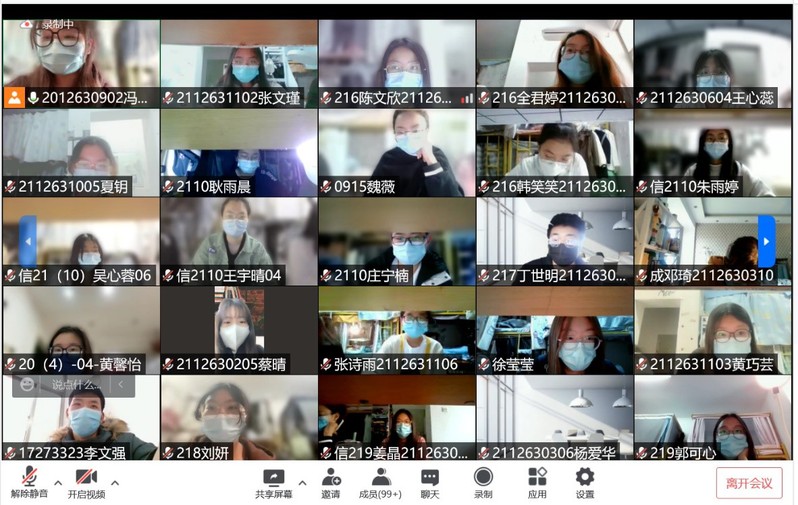This screenshot has width=798, height=505.
Task: Open share screen options arrow
Action: [302, 483]
